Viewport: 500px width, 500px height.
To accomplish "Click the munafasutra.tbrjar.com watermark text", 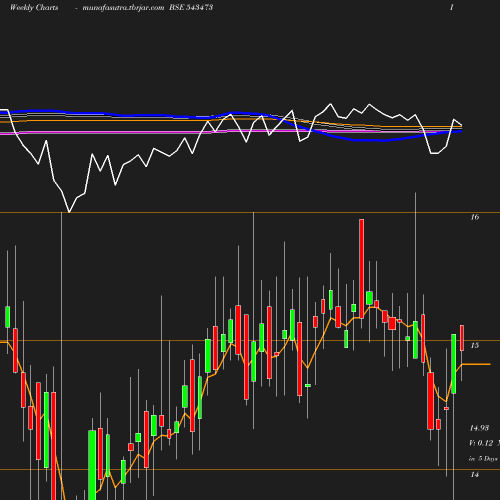I will (123, 8).
